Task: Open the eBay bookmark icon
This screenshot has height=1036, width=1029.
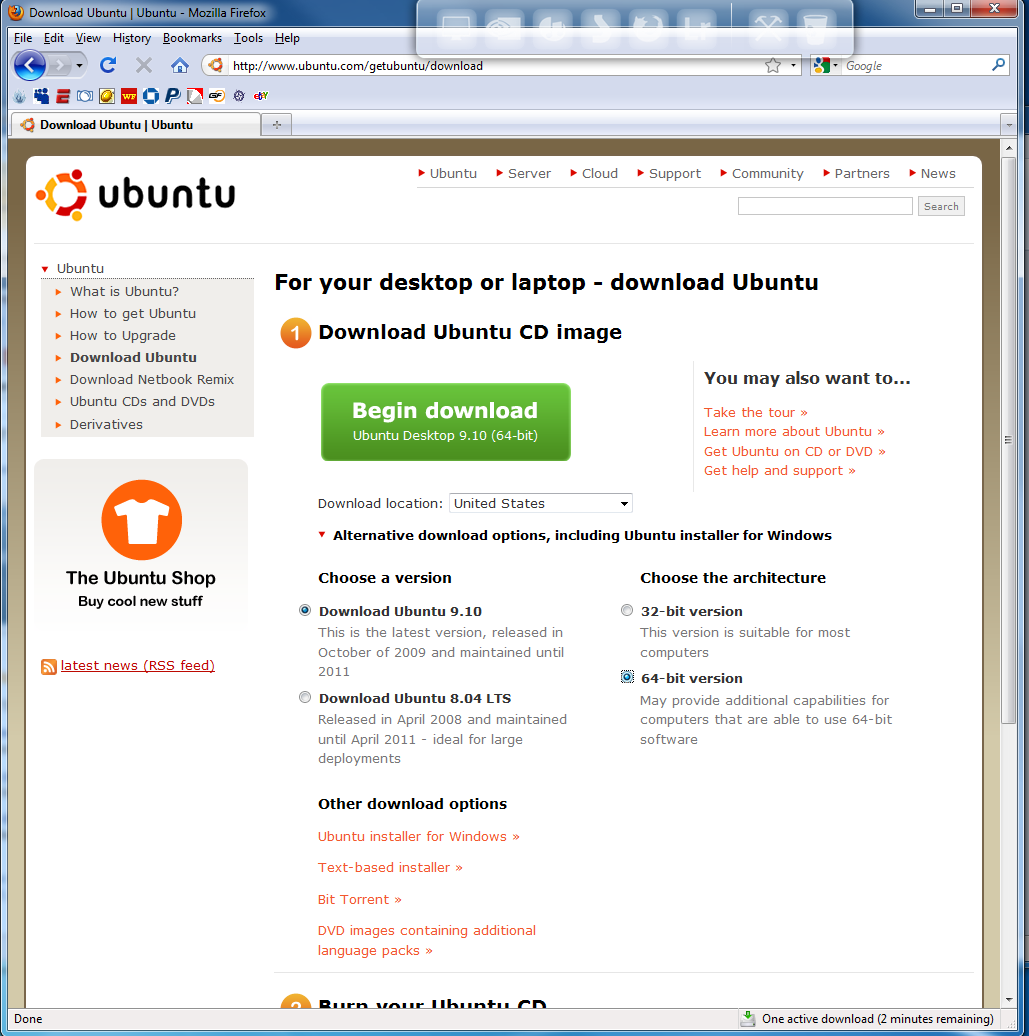Action: [261, 96]
